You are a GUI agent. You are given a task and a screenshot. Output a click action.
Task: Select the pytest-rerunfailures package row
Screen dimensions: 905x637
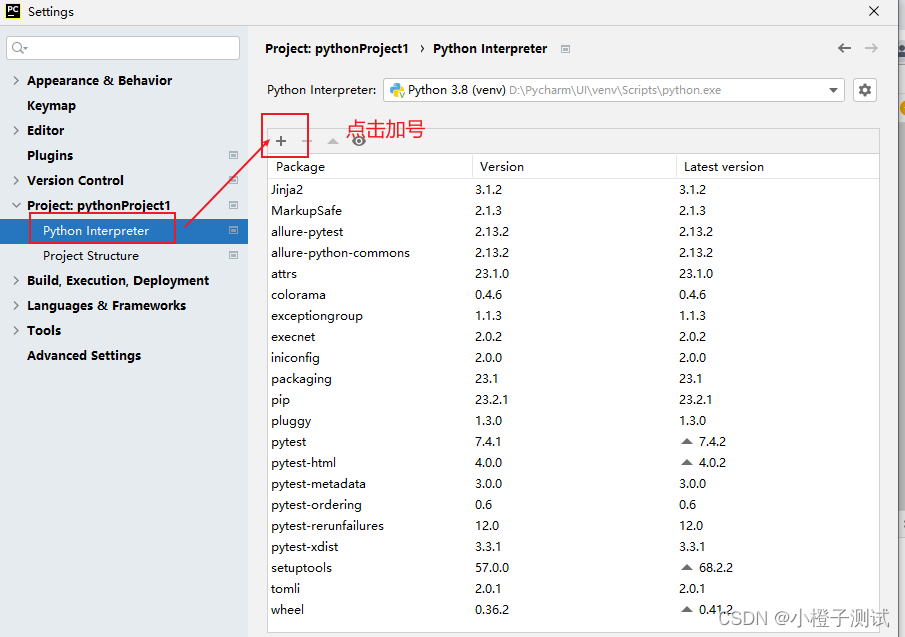point(573,526)
